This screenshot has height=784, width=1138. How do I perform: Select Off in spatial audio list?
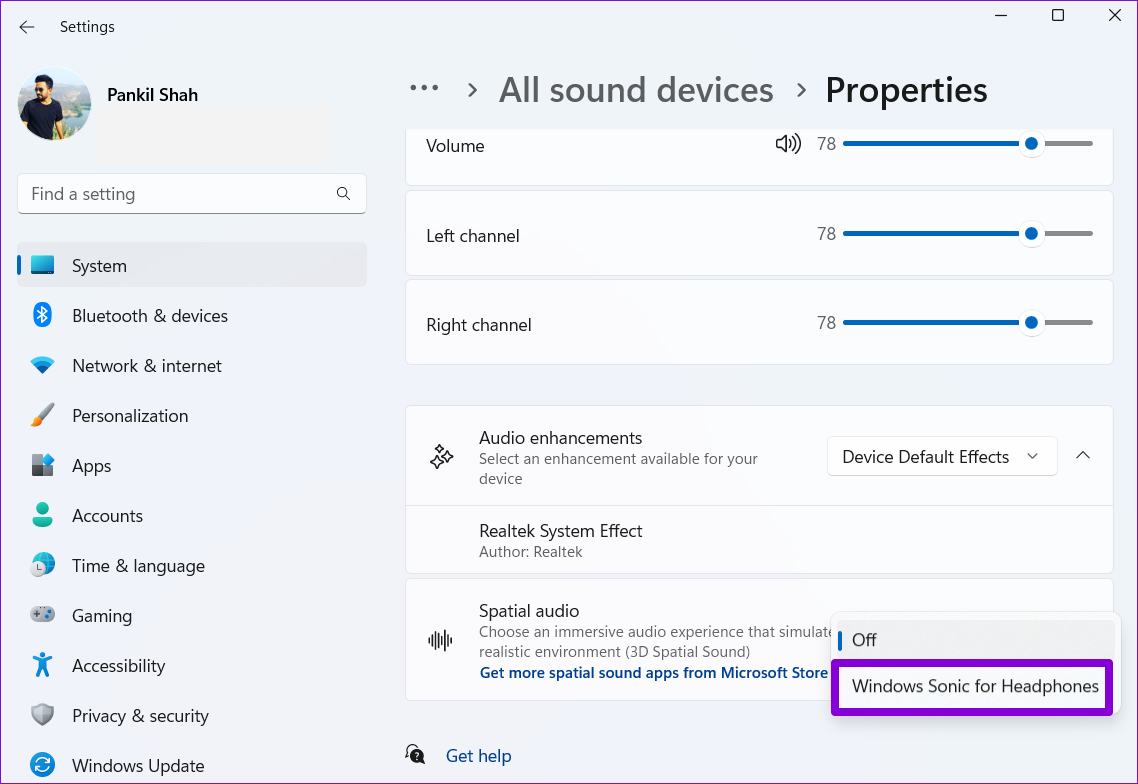(x=975, y=640)
